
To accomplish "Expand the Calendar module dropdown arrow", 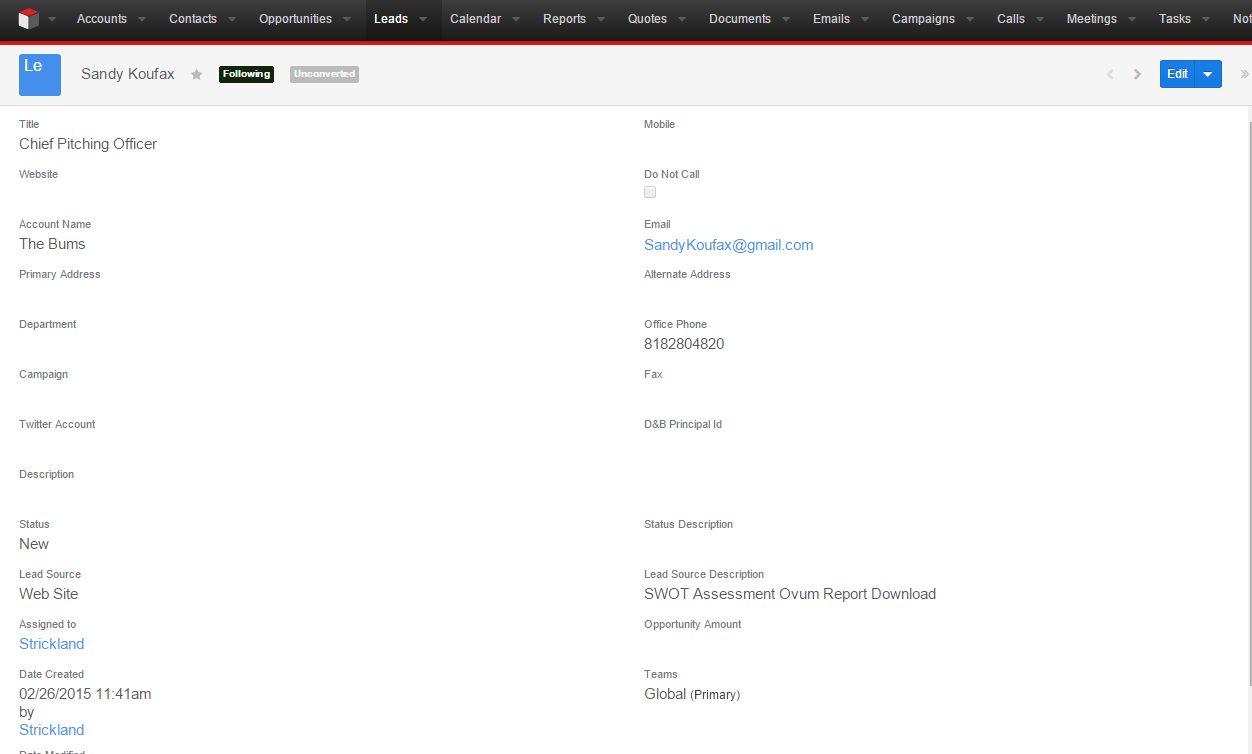I will (x=516, y=19).
